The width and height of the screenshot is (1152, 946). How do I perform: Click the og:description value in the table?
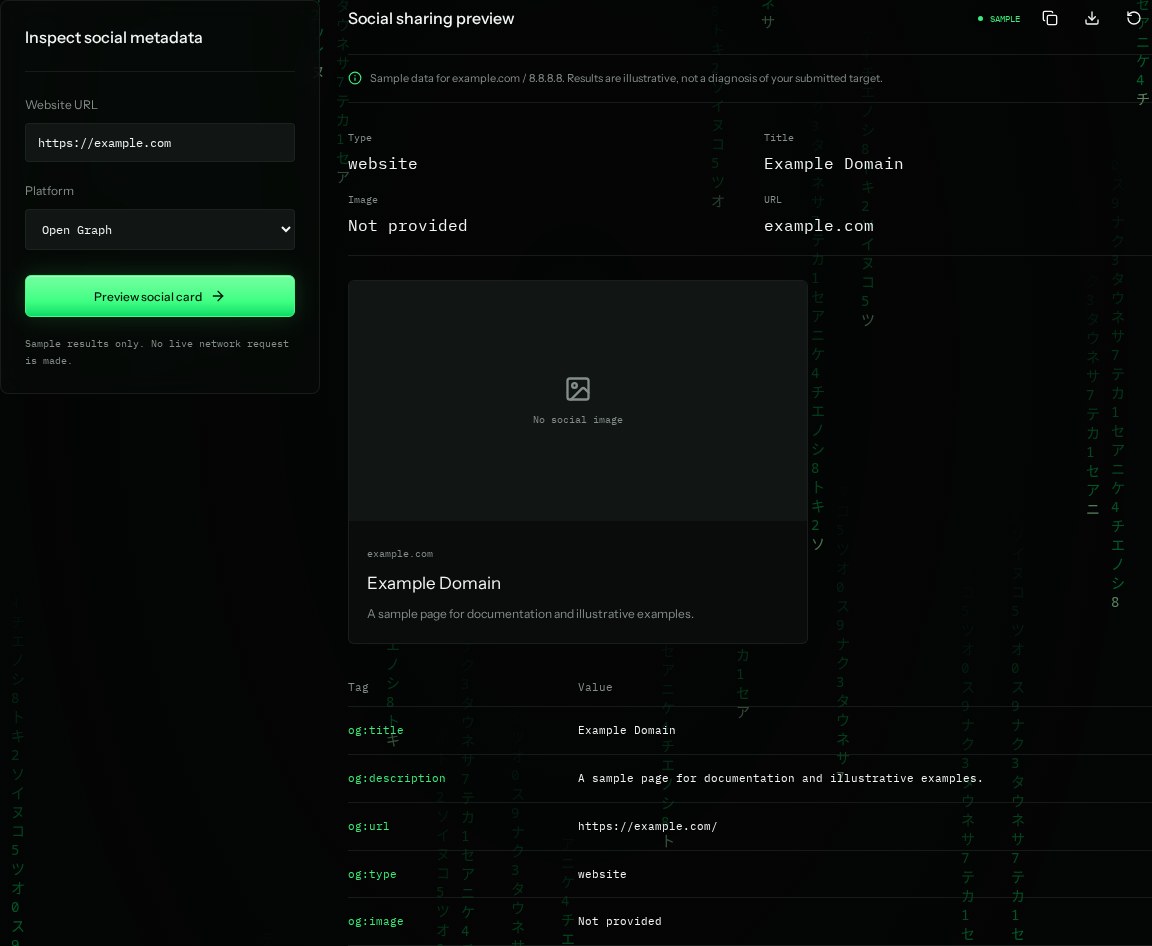point(780,779)
